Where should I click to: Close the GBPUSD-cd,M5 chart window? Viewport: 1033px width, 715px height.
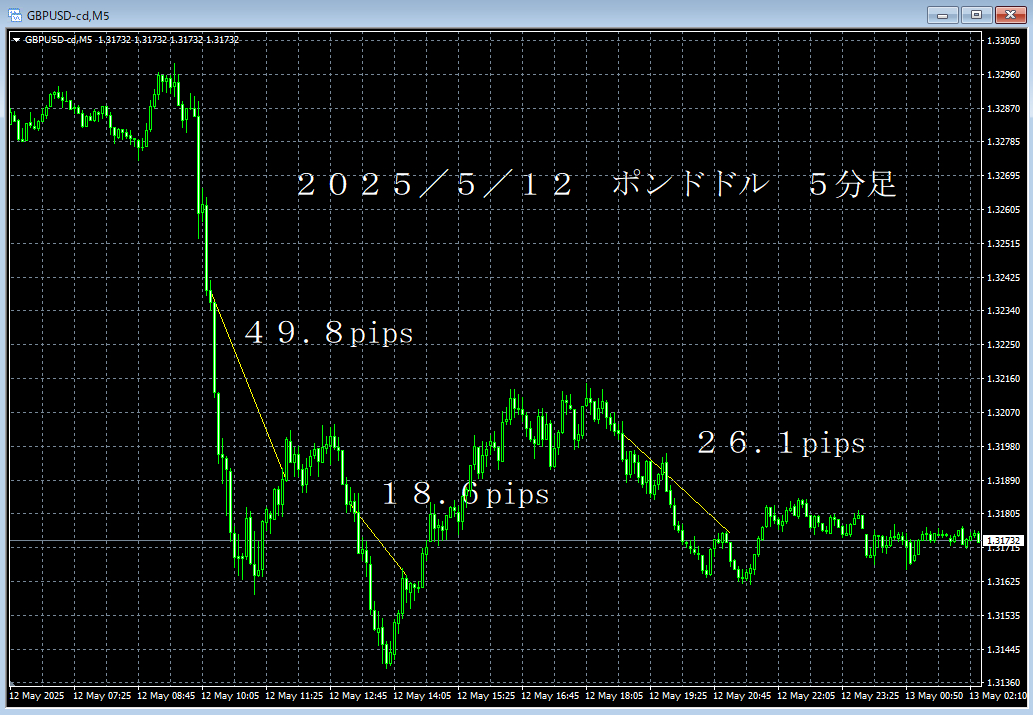(x=1011, y=14)
